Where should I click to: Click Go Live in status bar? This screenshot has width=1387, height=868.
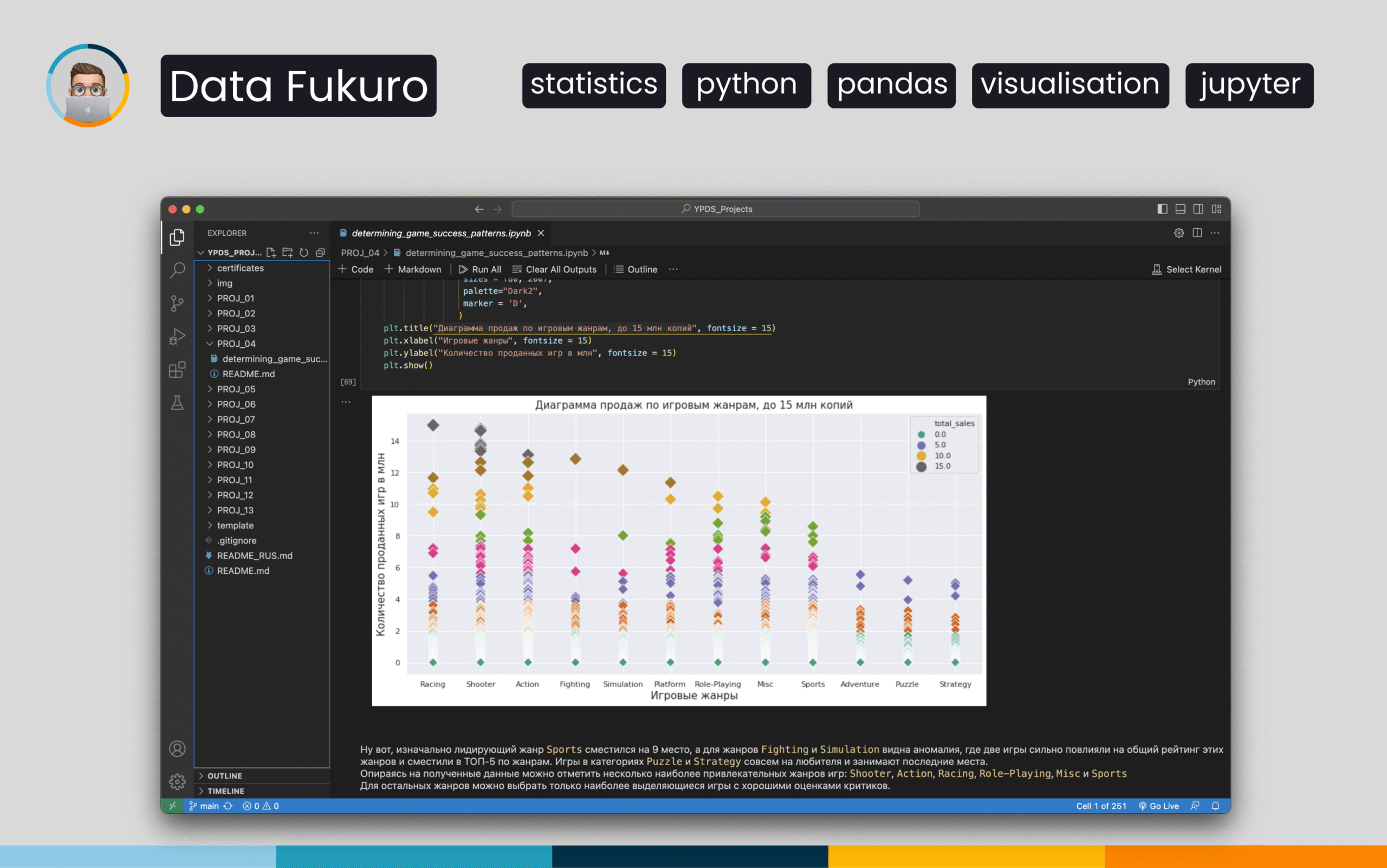(1158, 806)
